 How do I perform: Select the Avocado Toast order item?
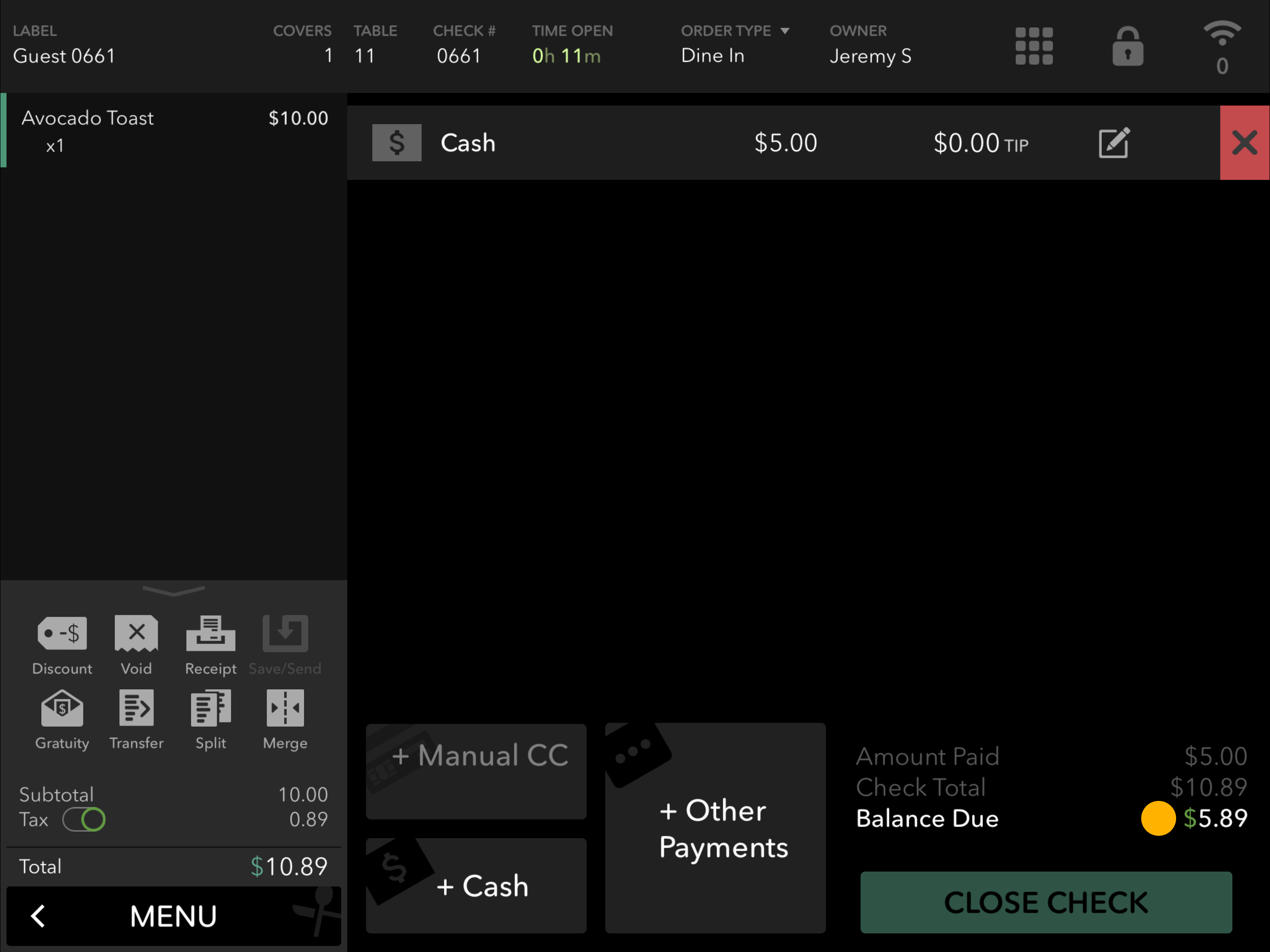click(x=173, y=130)
